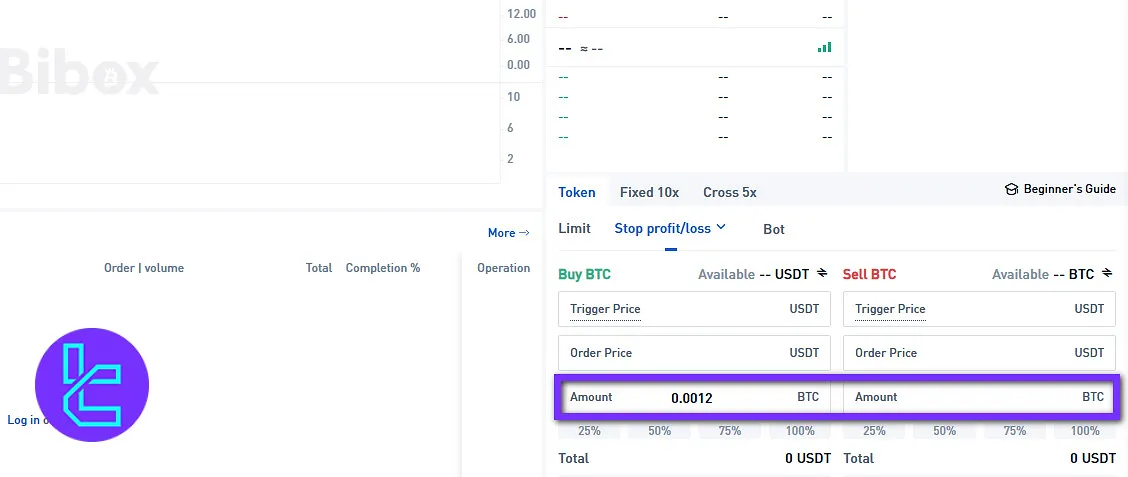Set the Sell BTC amount to 50%
The width and height of the screenshot is (1128, 477).
coord(945,431)
